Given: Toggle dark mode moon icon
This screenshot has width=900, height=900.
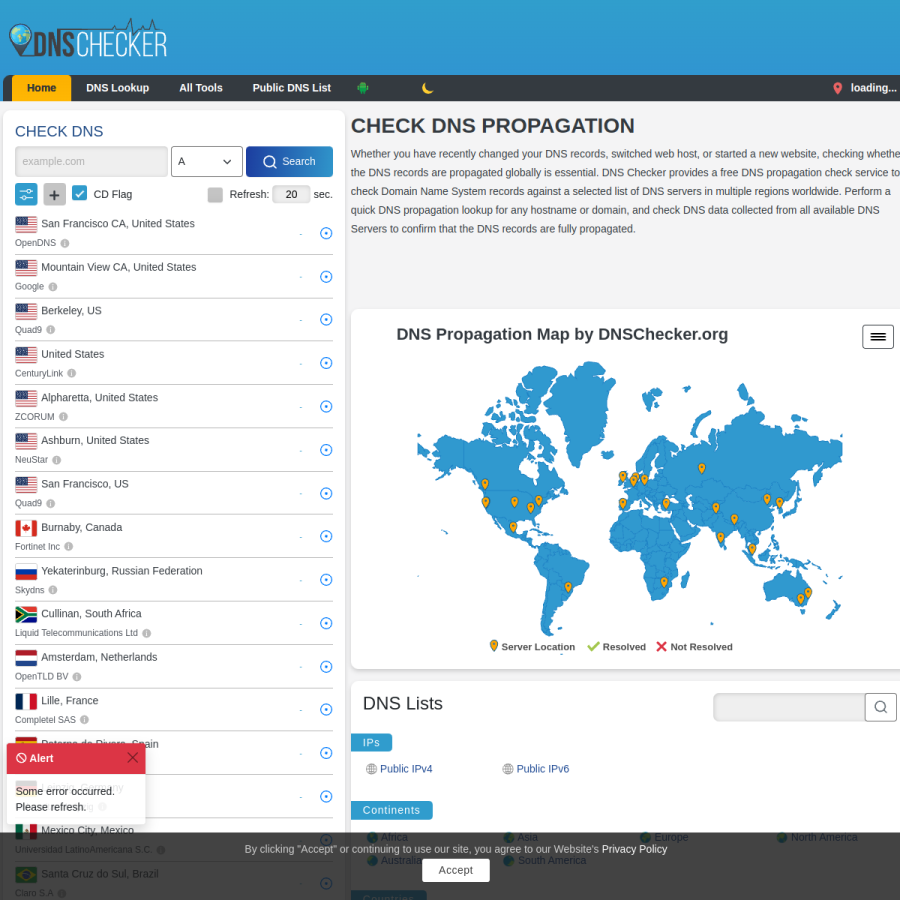Looking at the screenshot, I should point(428,88).
